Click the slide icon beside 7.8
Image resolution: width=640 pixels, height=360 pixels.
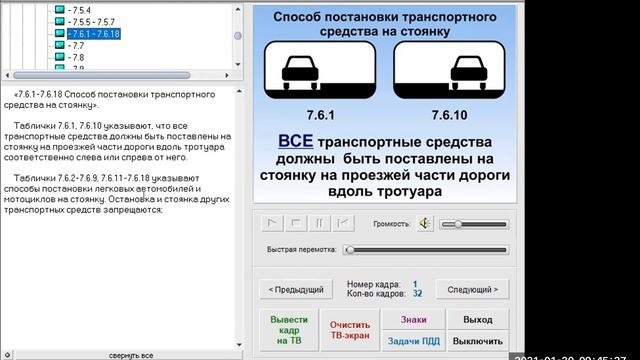(x=60, y=57)
